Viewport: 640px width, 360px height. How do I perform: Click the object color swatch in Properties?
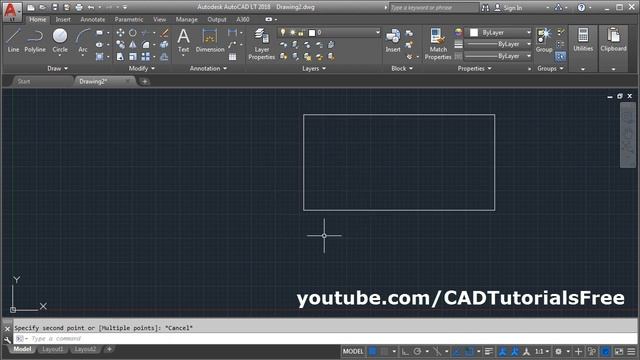(x=473, y=32)
